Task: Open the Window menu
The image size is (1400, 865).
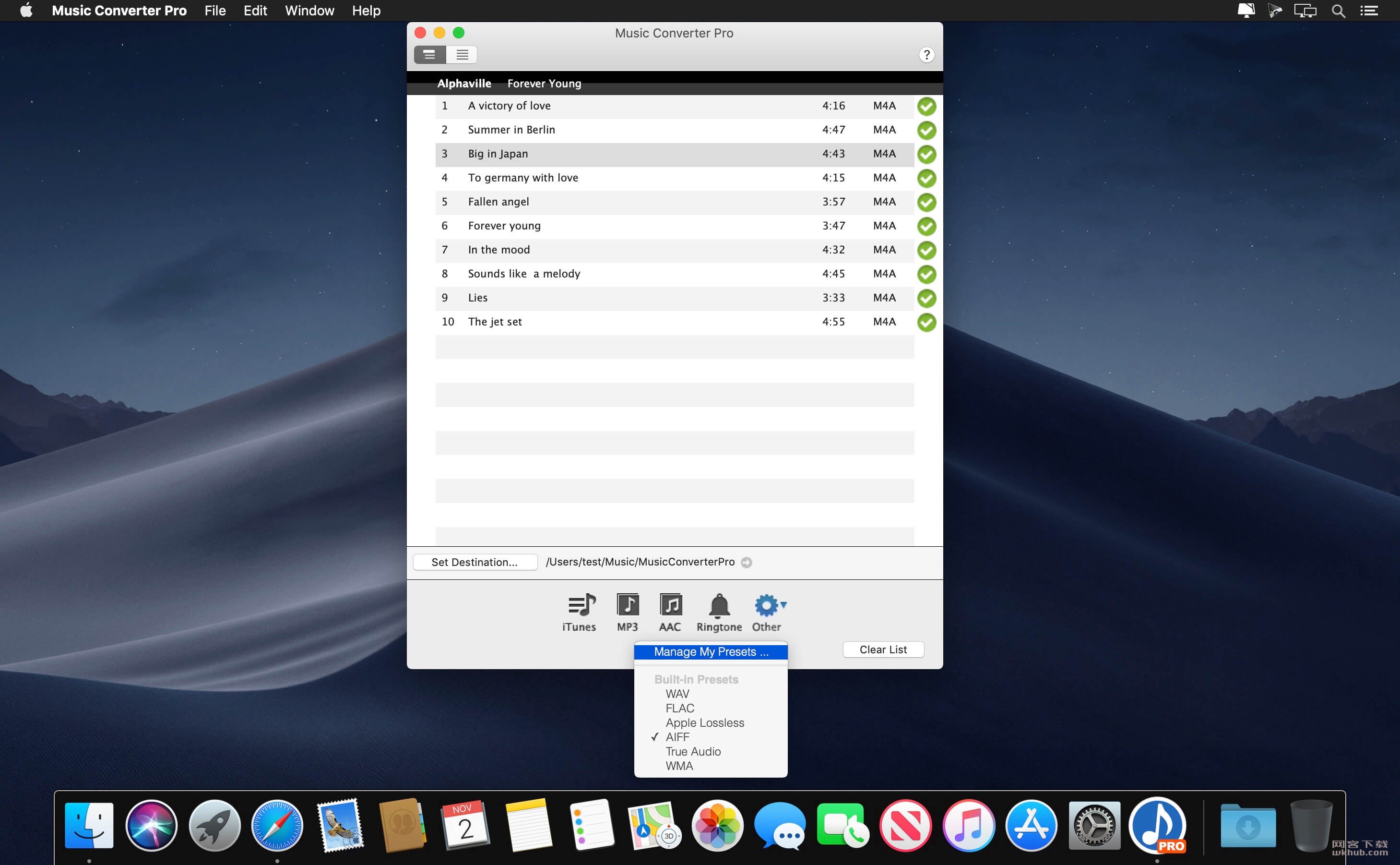Action: coord(309,11)
